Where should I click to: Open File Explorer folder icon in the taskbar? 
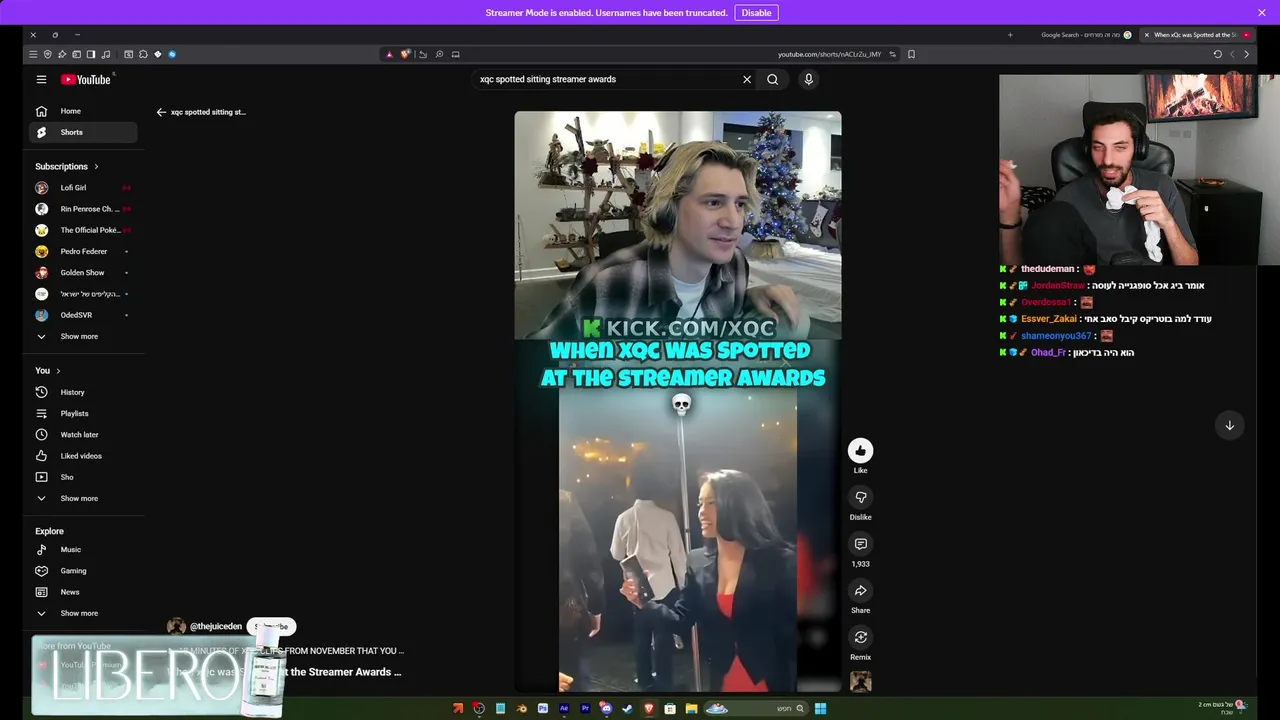pos(691,709)
